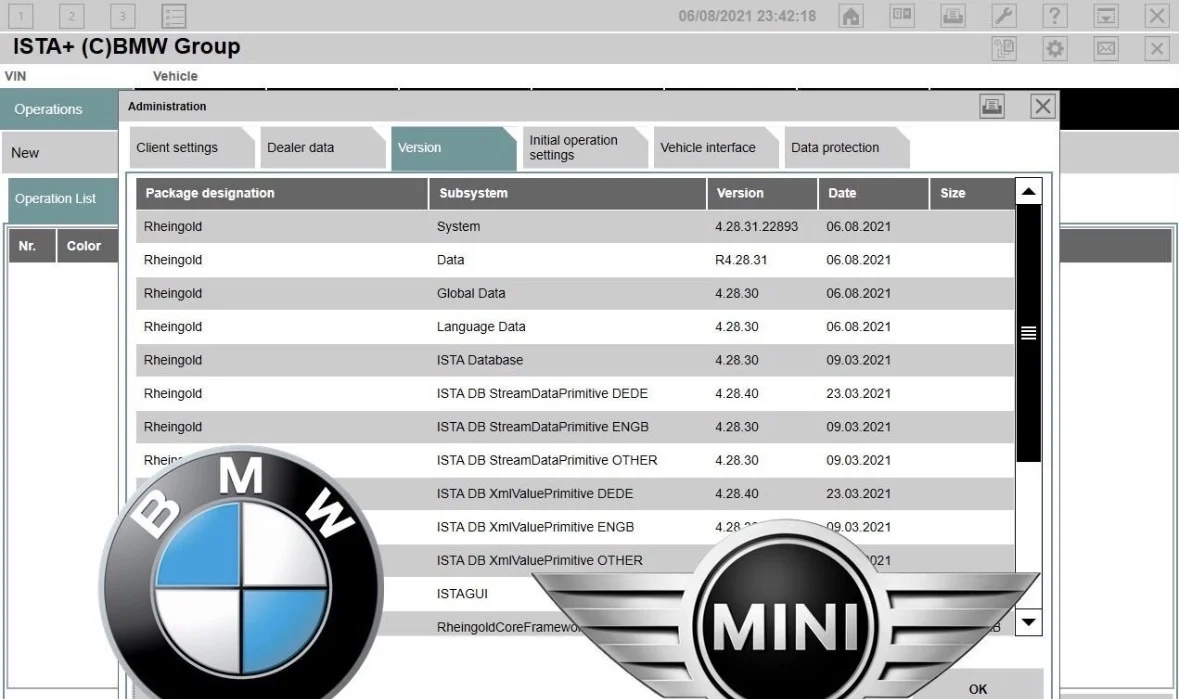Open the help question mark icon

click(1055, 16)
